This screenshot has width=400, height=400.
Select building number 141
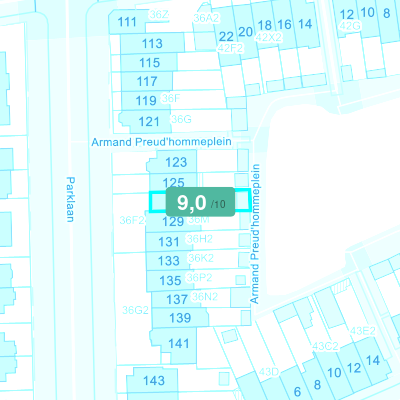[179, 343]
